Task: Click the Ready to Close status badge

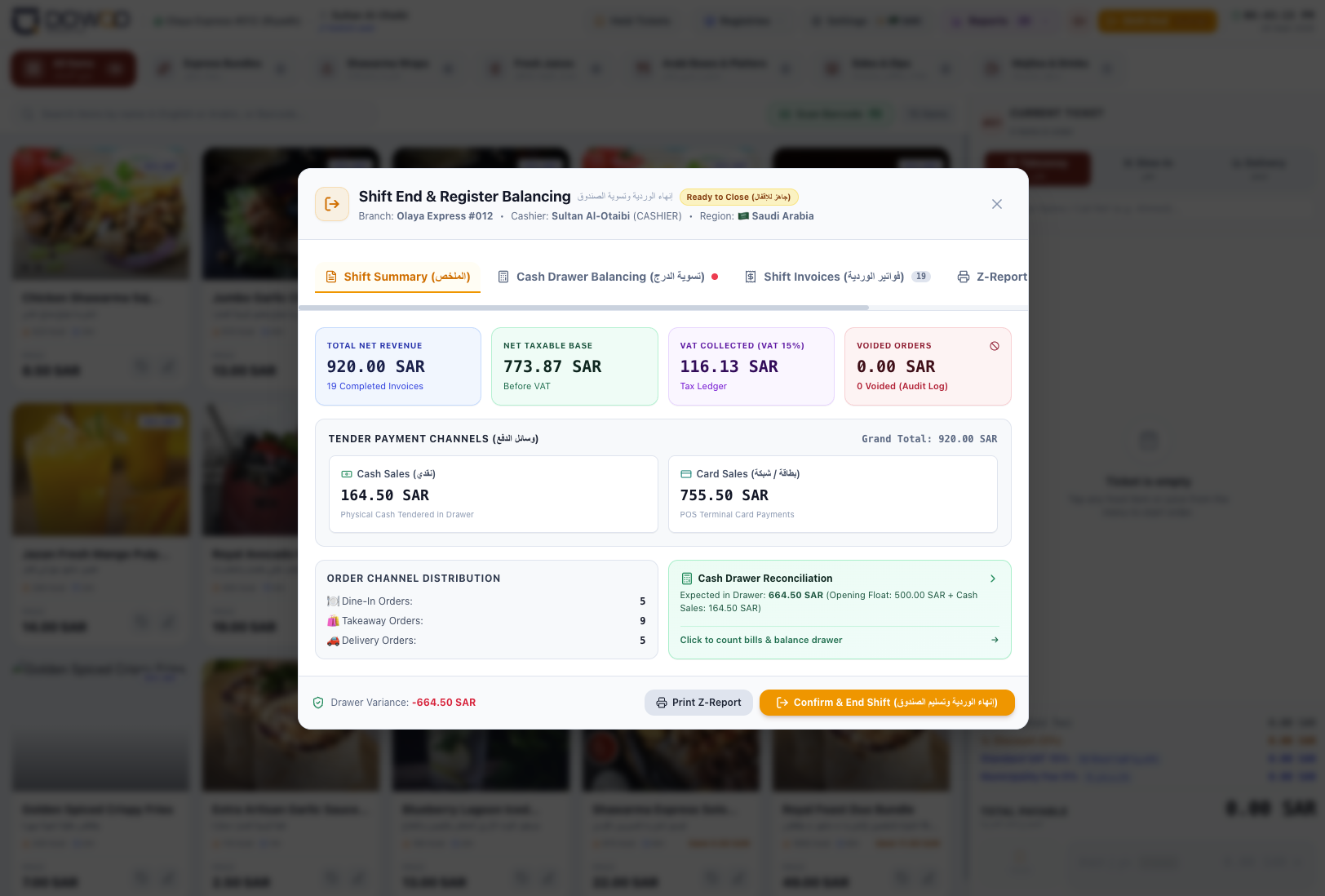Action: [x=738, y=197]
